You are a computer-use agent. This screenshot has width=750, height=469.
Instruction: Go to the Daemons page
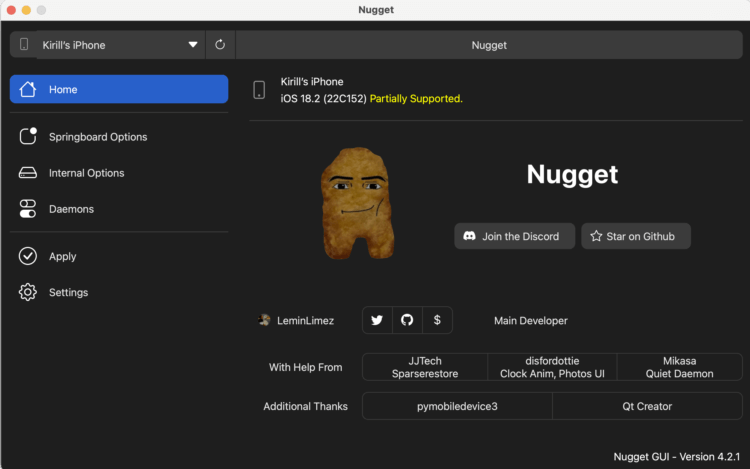pos(119,209)
